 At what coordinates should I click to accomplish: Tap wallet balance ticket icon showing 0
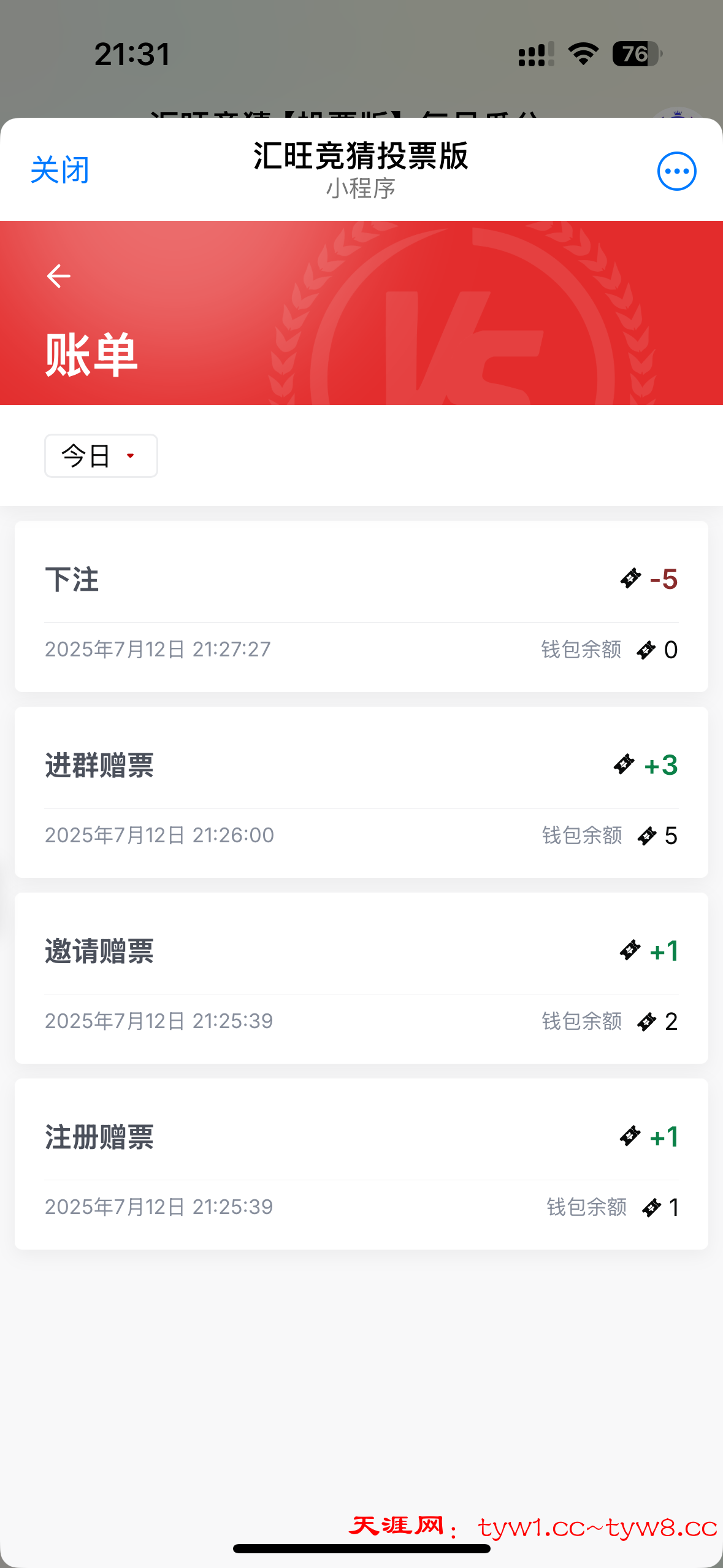[x=646, y=650]
